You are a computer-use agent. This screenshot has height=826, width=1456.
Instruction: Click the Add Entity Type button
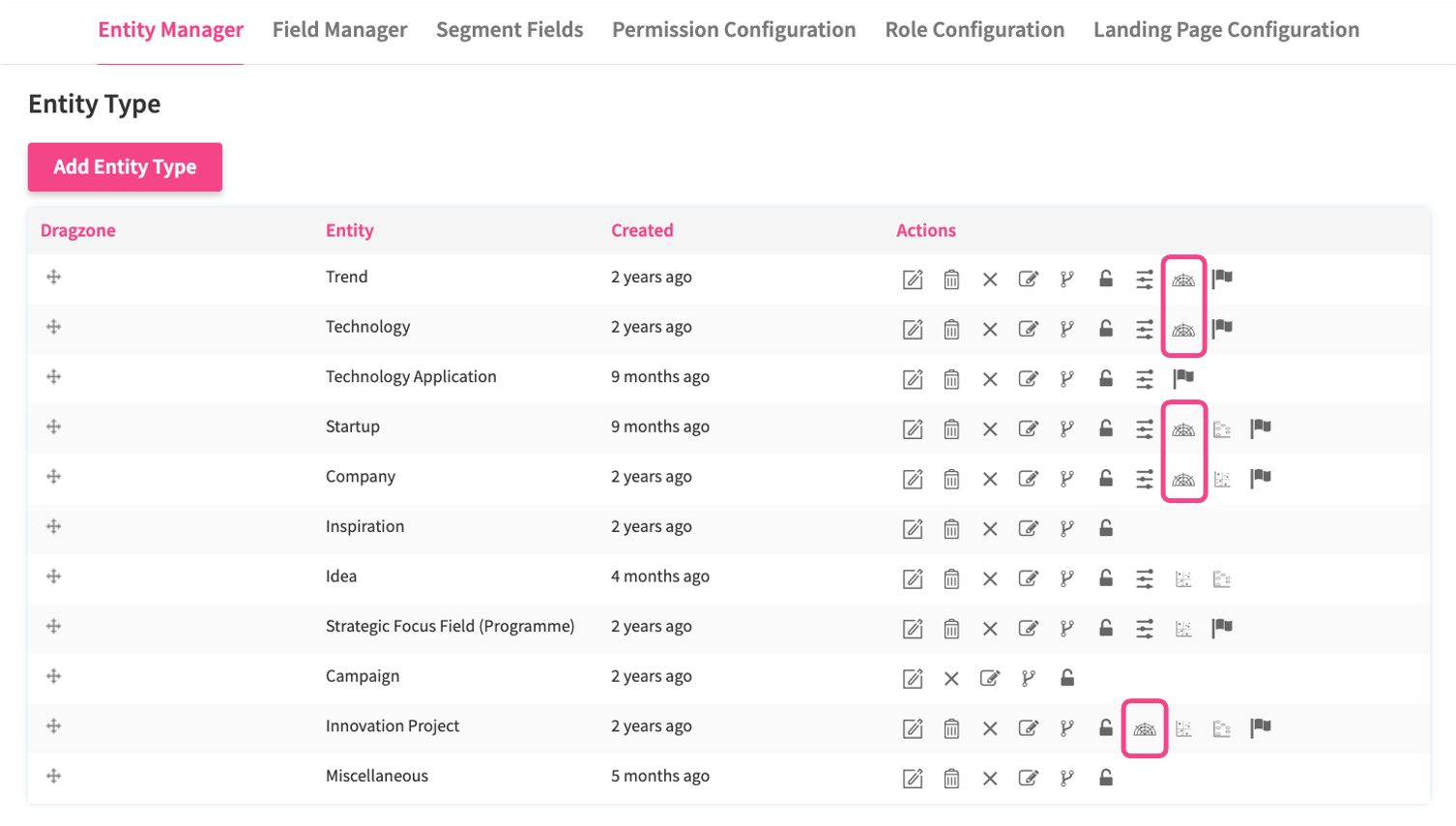pyautogui.click(x=125, y=167)
